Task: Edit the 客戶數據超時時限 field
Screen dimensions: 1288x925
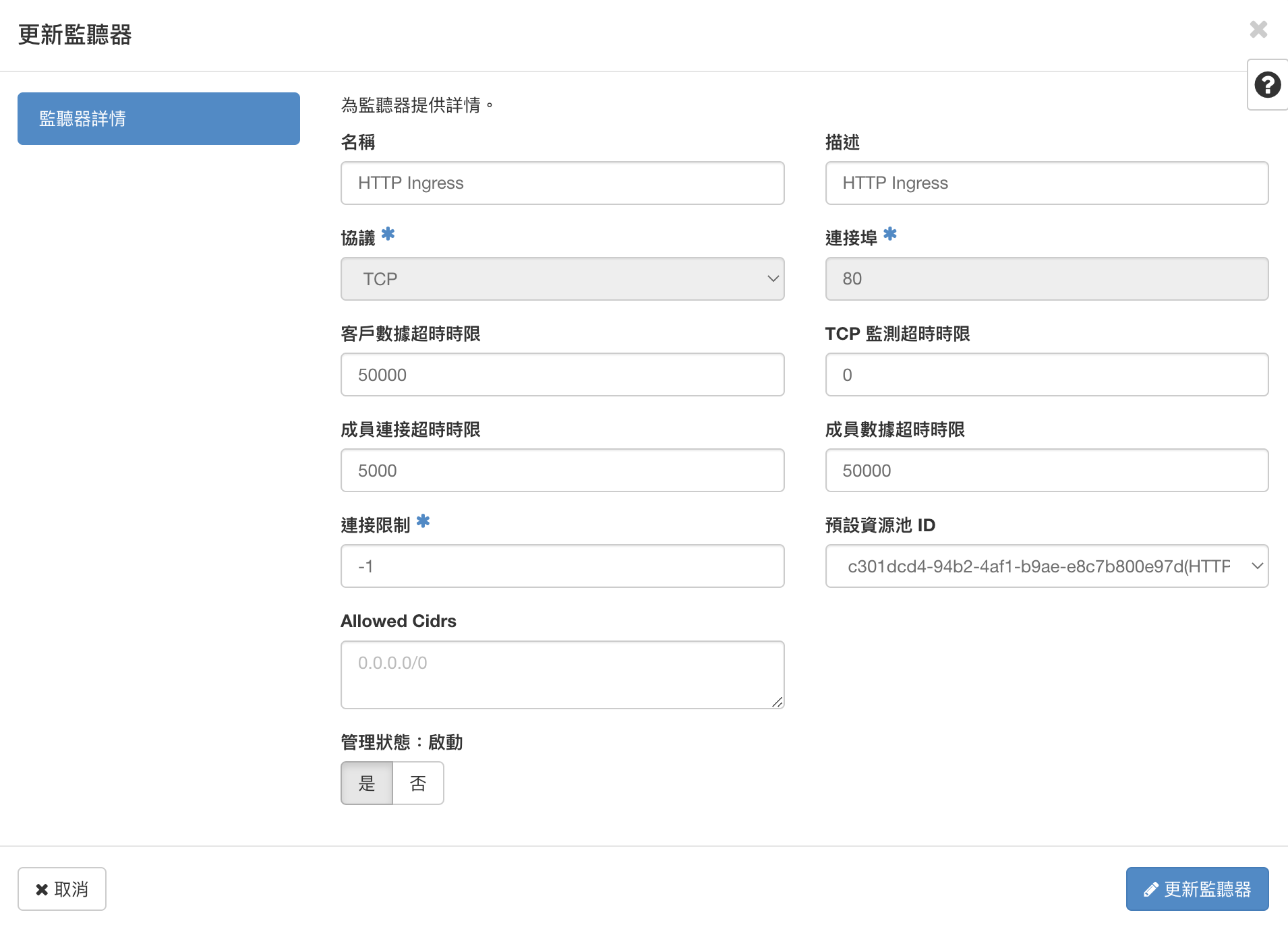Action: point(562,374)
